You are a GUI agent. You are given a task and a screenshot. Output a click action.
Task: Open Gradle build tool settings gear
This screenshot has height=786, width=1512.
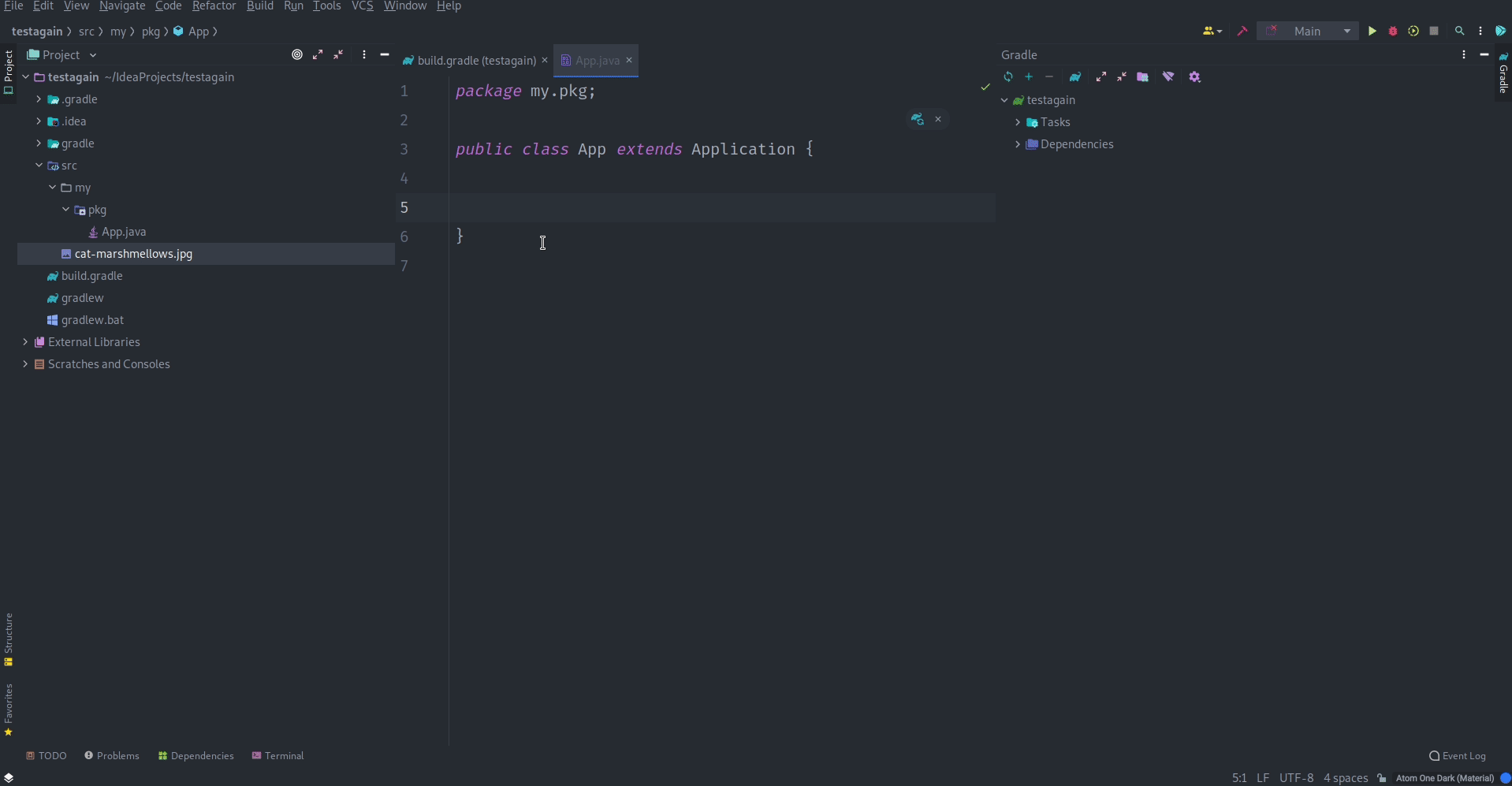tap(1194, 76)
